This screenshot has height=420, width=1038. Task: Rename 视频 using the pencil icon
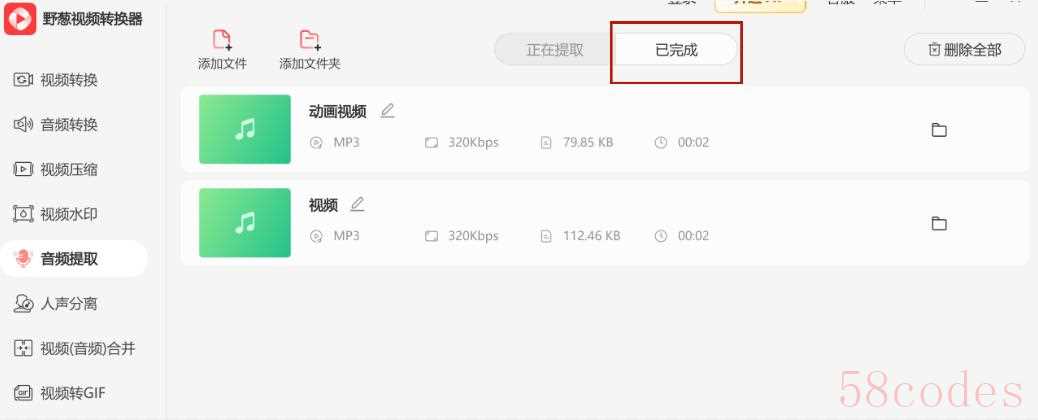[x=357, y=204]
